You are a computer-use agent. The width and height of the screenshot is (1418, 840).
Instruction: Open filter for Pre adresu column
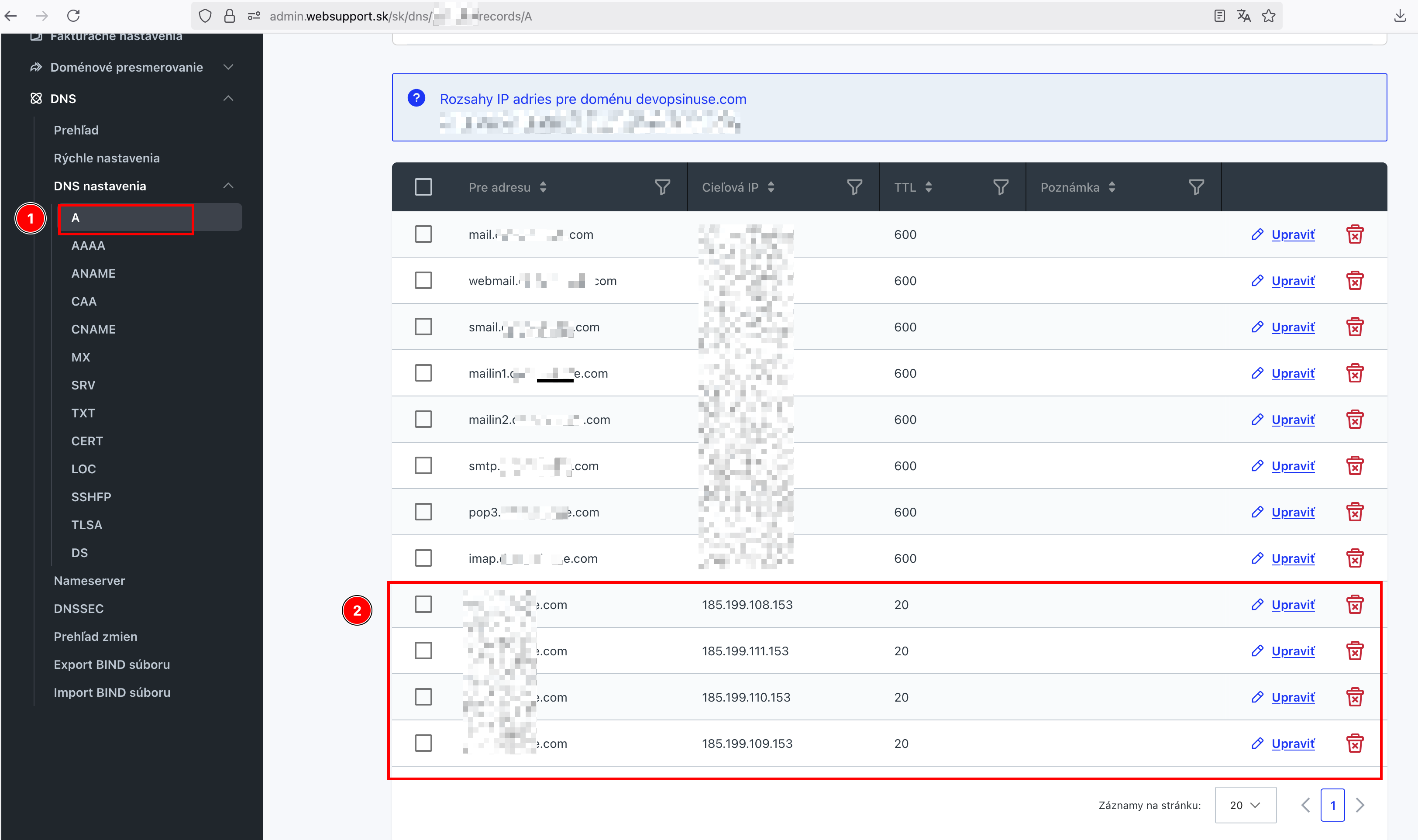pos(662,187)
